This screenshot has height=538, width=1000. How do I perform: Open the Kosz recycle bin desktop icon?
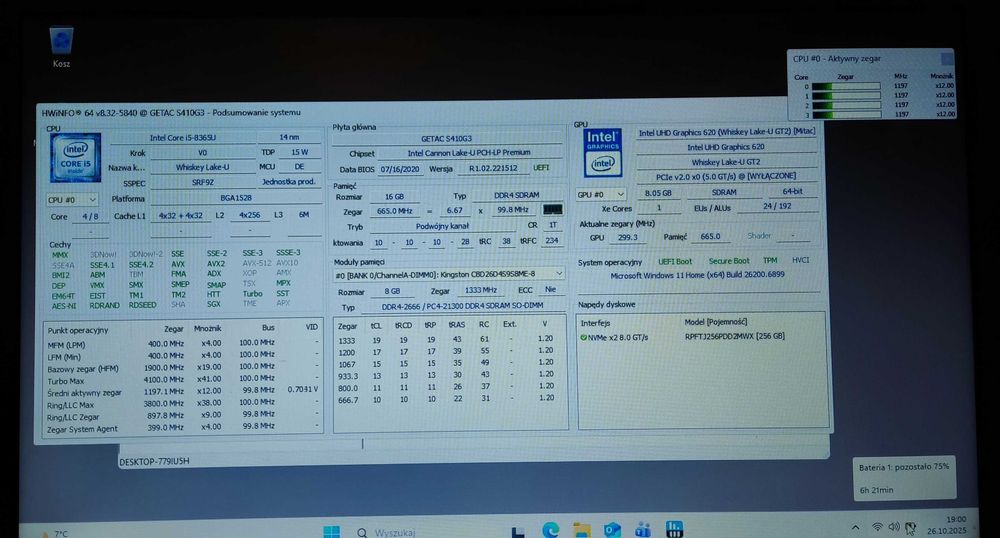[61, 46]
